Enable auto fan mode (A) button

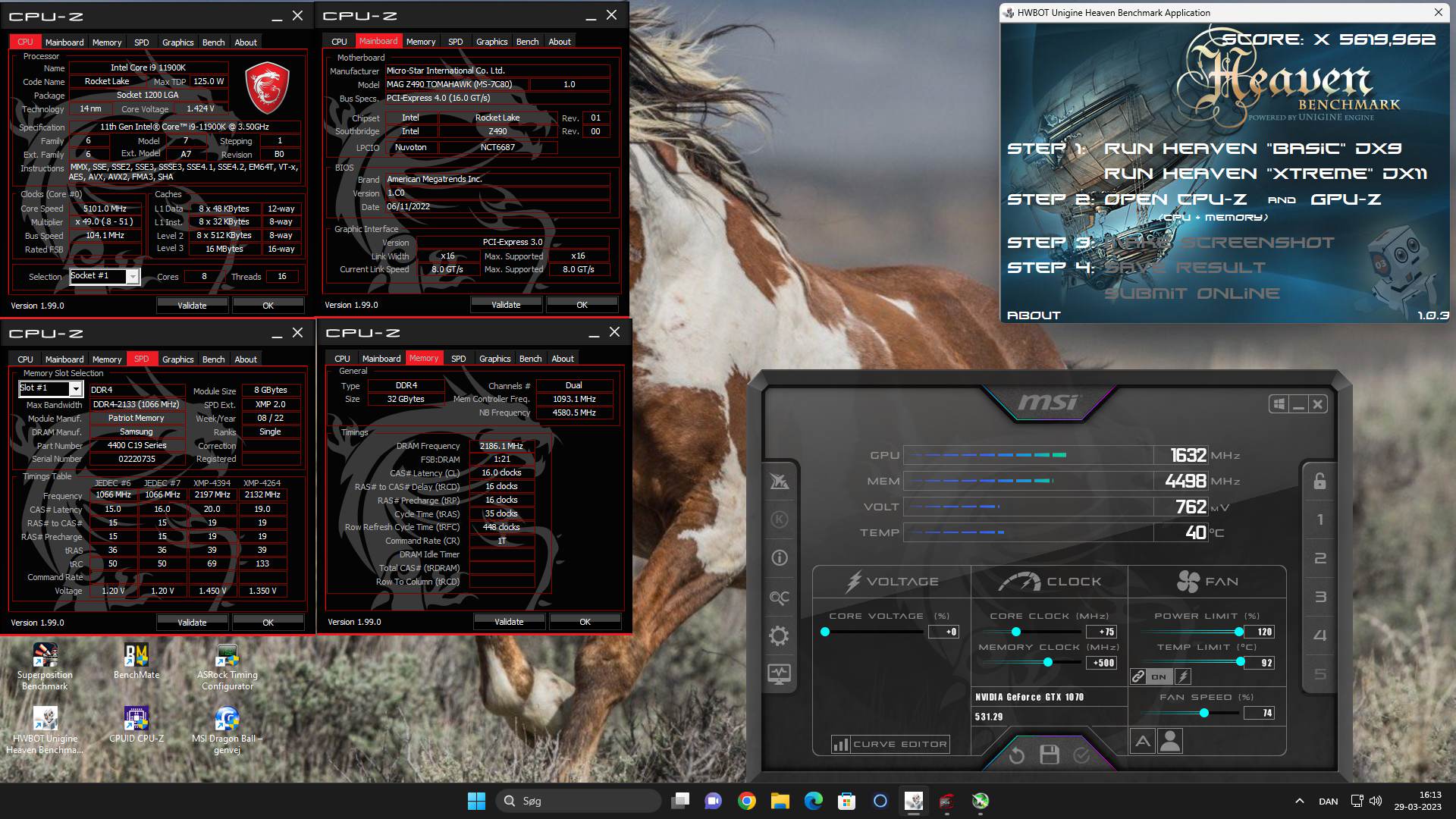point(1143,741)
